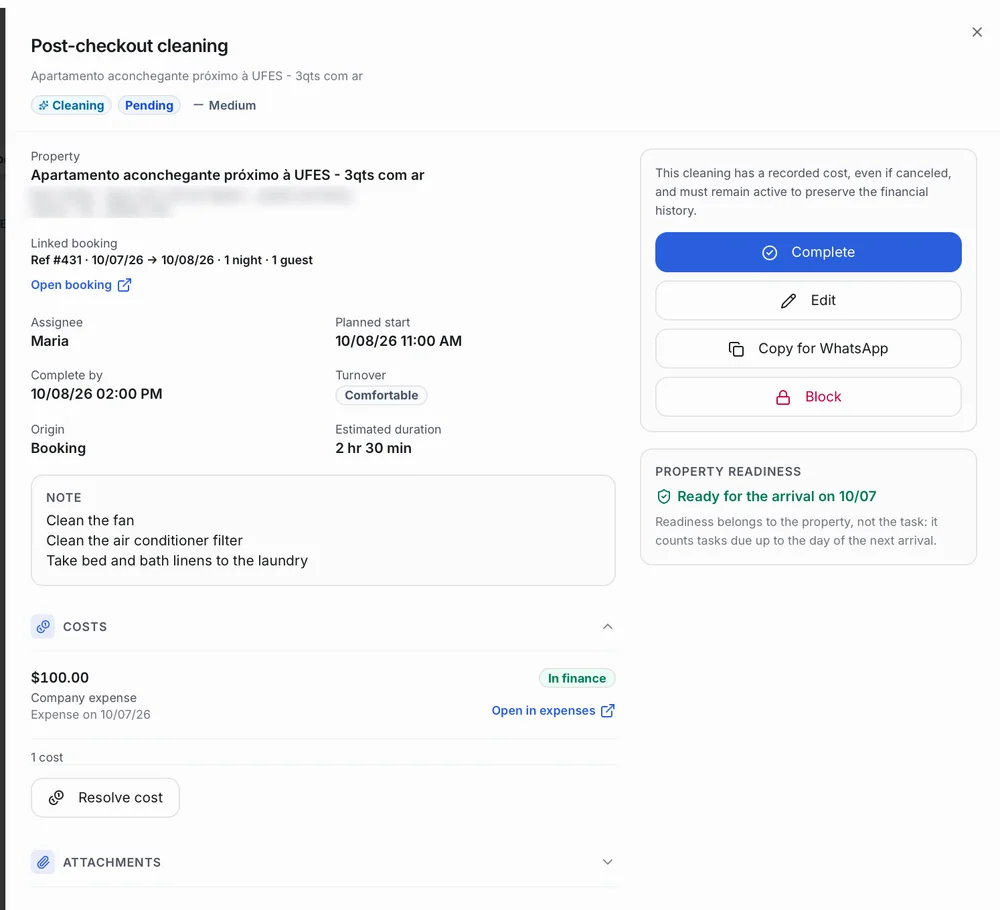Click the coins icon in Resolve cost
The height and width of the screenshot is (910, 1000).
click(x=56, y=798)
